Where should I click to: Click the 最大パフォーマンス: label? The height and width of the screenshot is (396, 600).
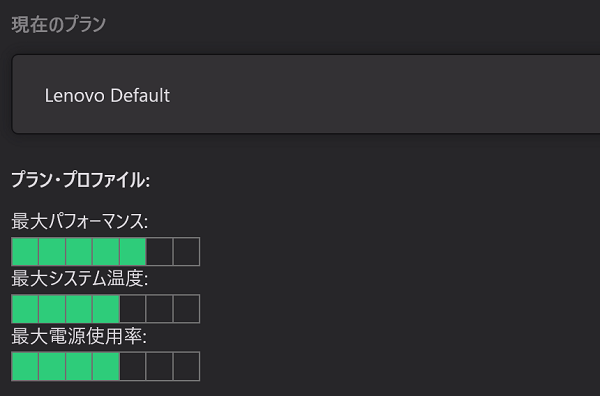(x=80, y=222)
